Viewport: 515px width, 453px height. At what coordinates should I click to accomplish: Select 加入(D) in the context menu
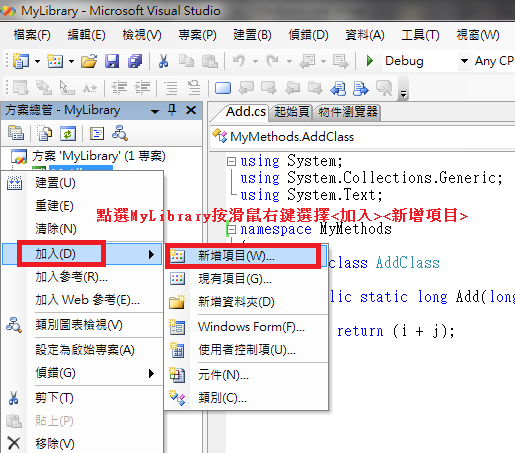click(x=82, y=254)
